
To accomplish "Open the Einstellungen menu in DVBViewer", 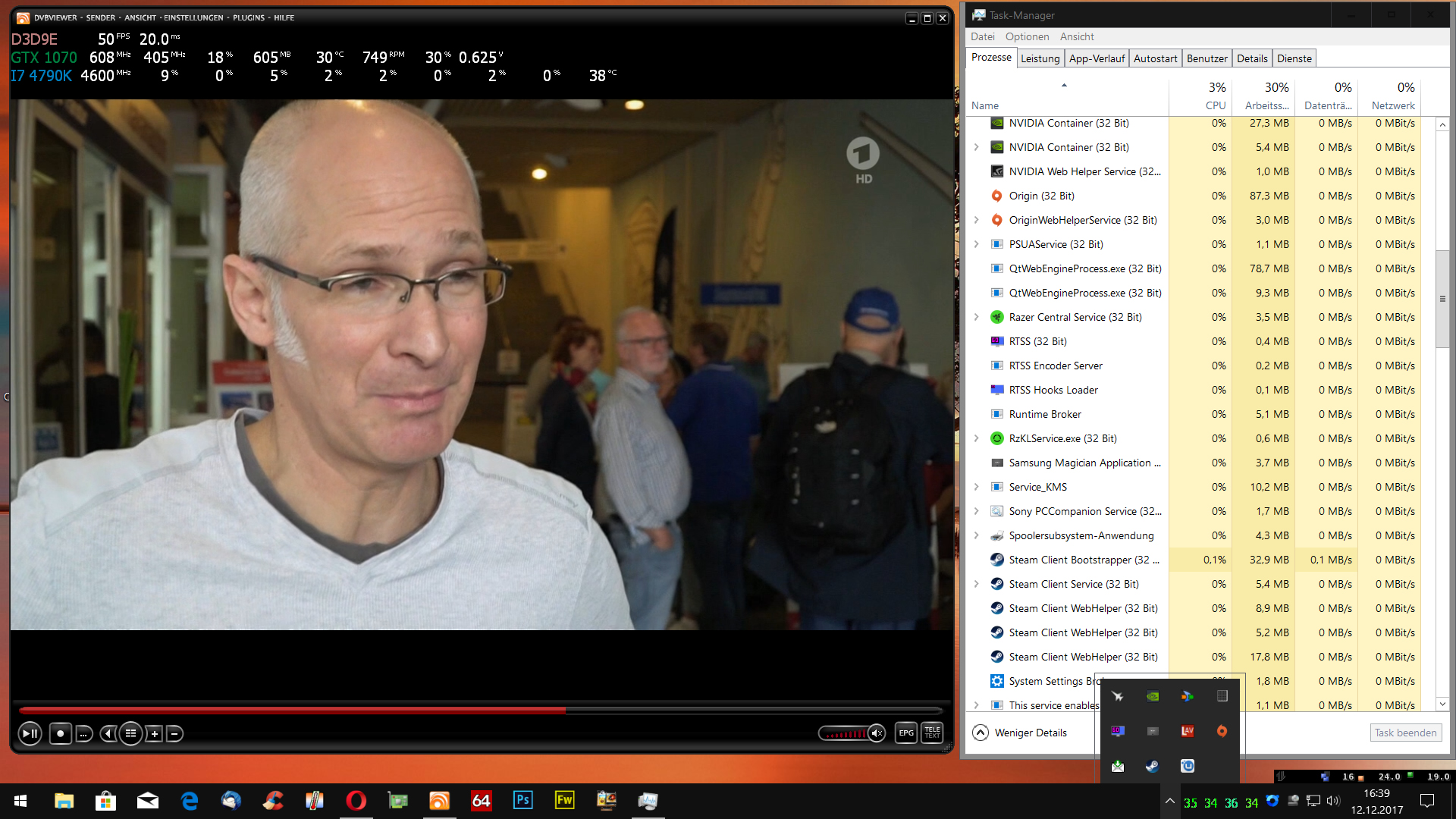I will 193,17.
